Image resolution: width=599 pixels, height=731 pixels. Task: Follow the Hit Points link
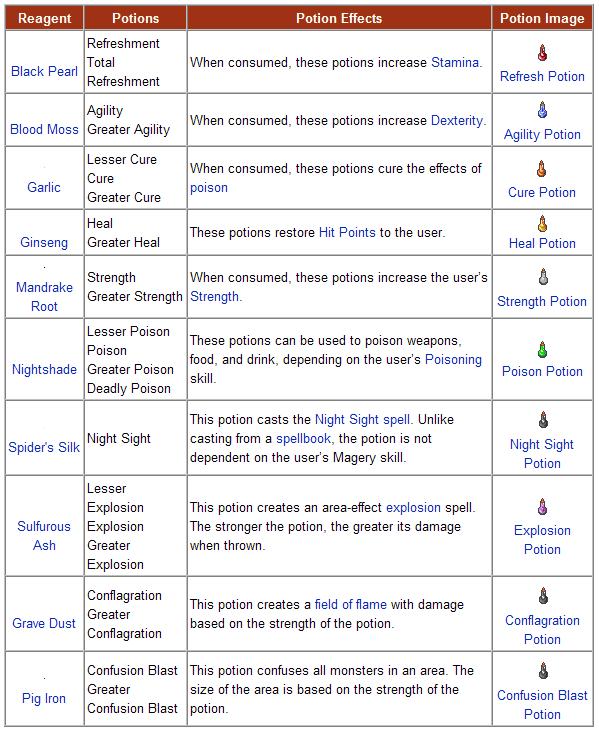(x=347, y=232)
